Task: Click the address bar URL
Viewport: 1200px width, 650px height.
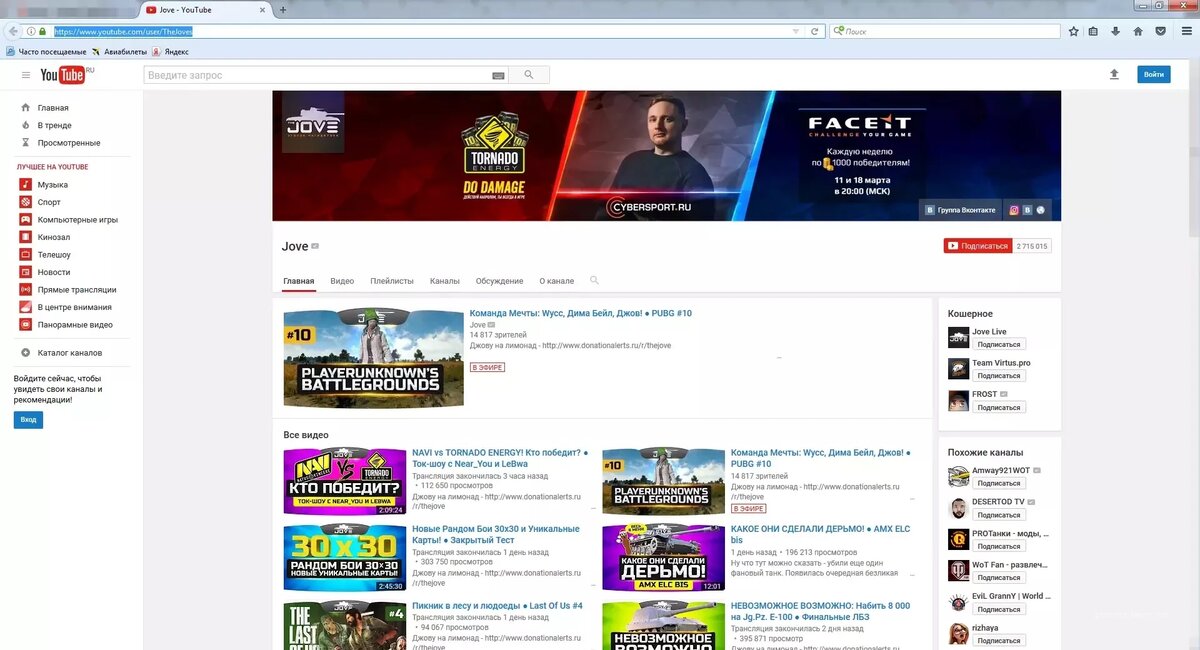Action: click(123, 31)
